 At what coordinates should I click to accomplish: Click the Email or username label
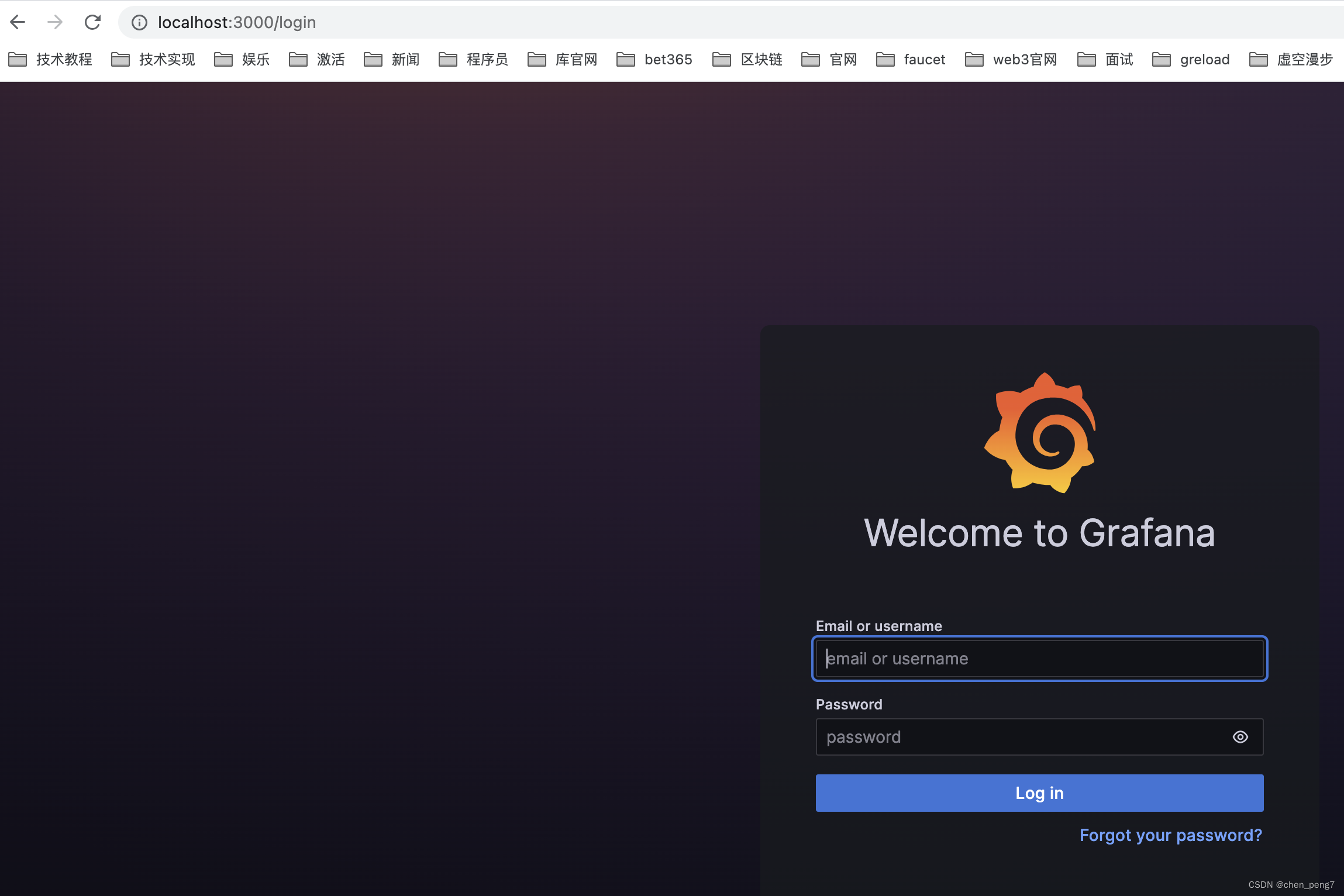pyautogui.click(x=879, y=626)
